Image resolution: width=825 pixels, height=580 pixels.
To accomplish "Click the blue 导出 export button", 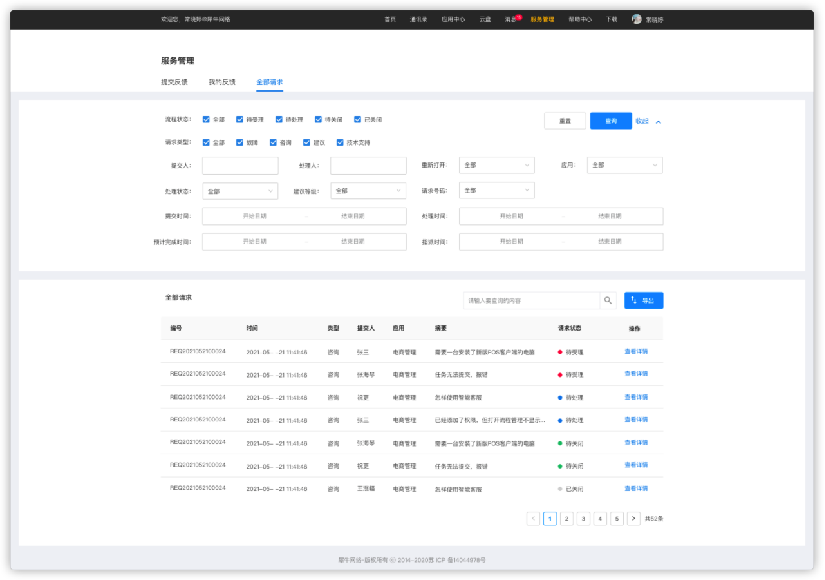I will pos(643,301).
